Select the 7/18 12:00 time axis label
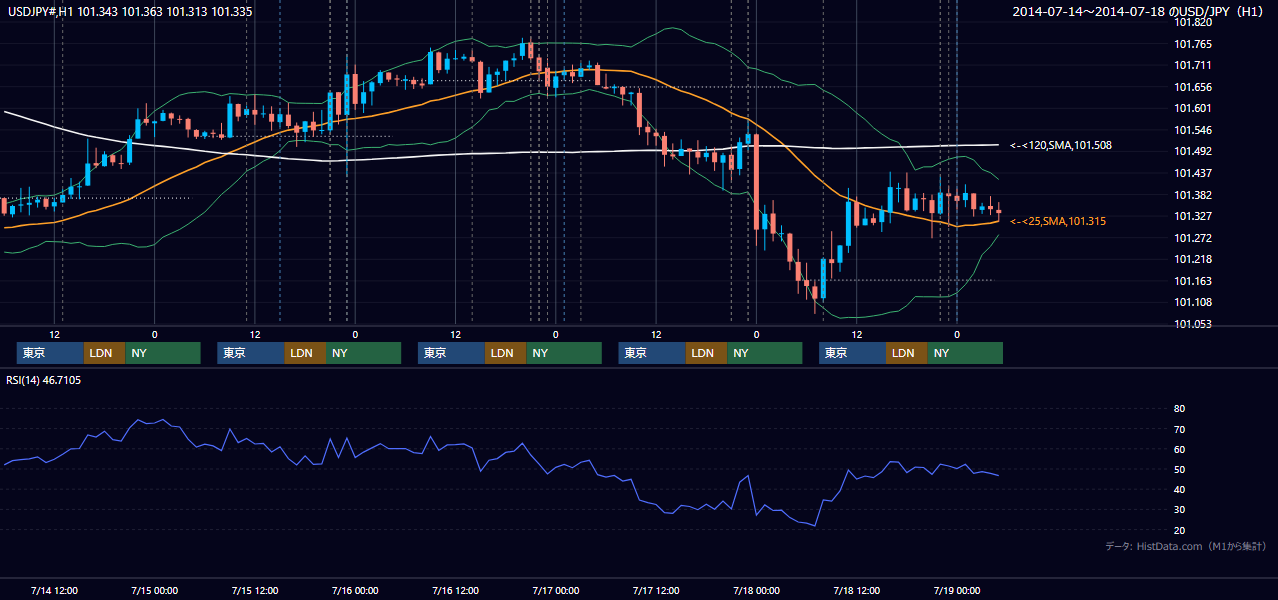 [857, 591]
